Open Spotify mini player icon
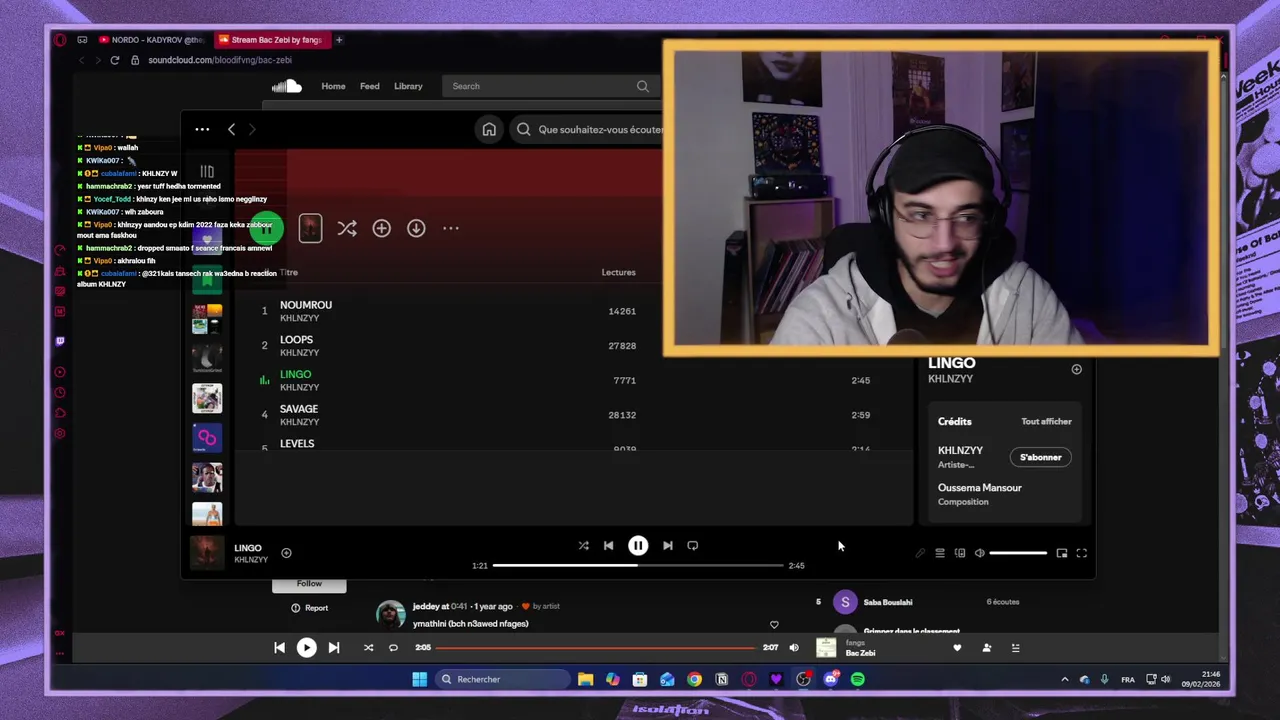 click(1062, 553)
